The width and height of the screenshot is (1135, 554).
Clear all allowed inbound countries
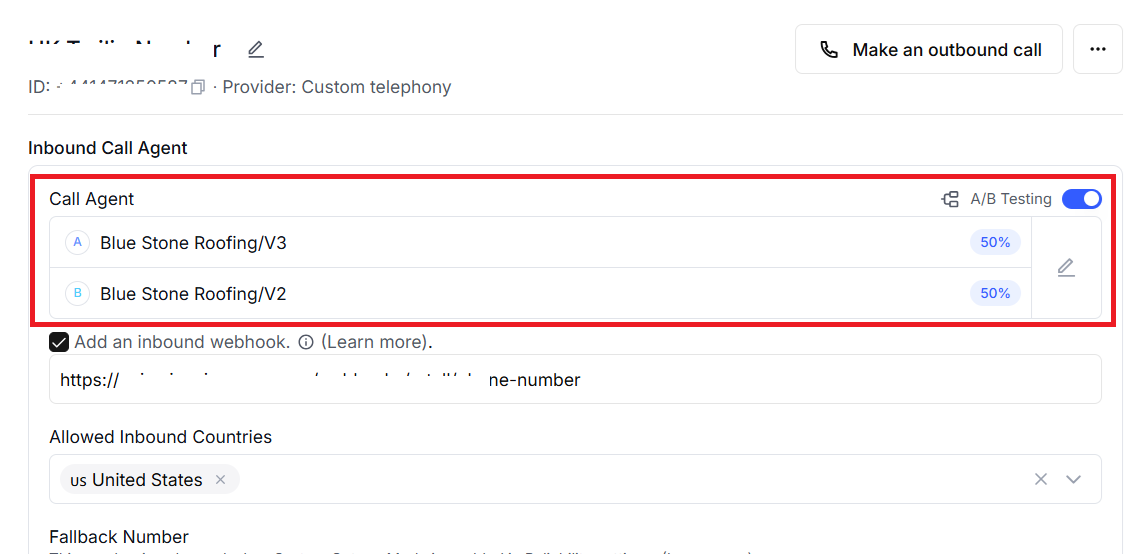point(1041,479)
